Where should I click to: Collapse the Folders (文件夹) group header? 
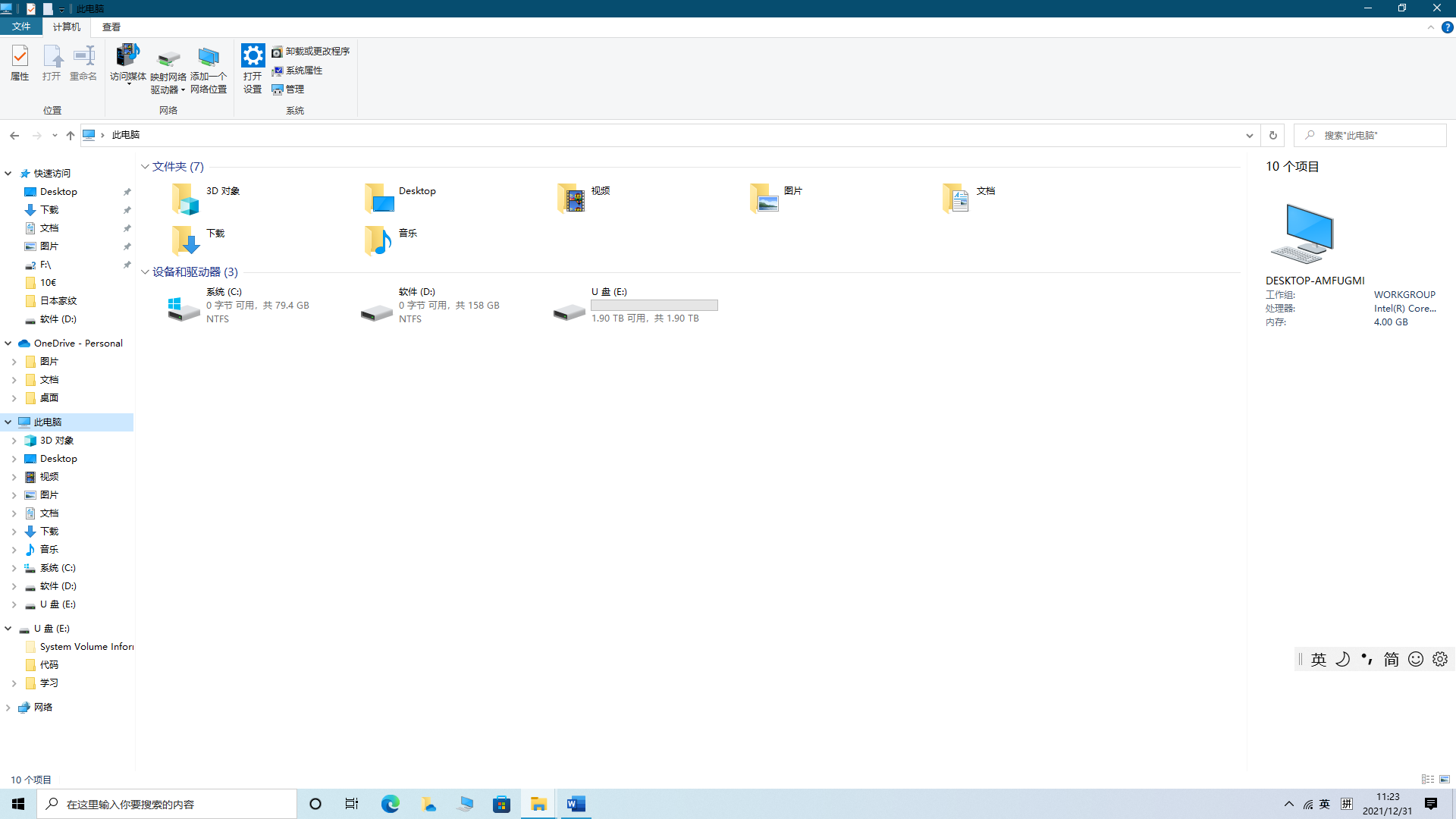145,167
